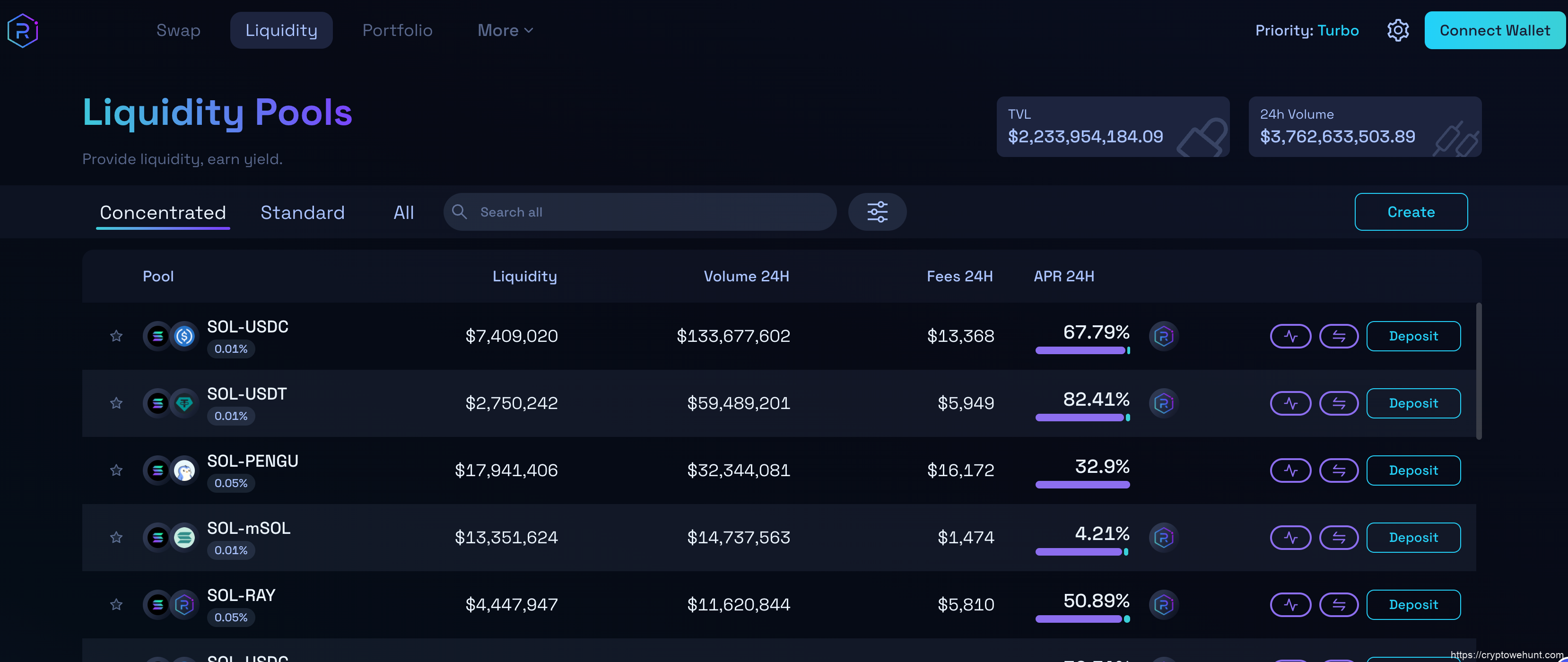The height and width of the screenshot is (662, 1568).
Task: Go to the Portfolio page
Action: pos(397,30)
